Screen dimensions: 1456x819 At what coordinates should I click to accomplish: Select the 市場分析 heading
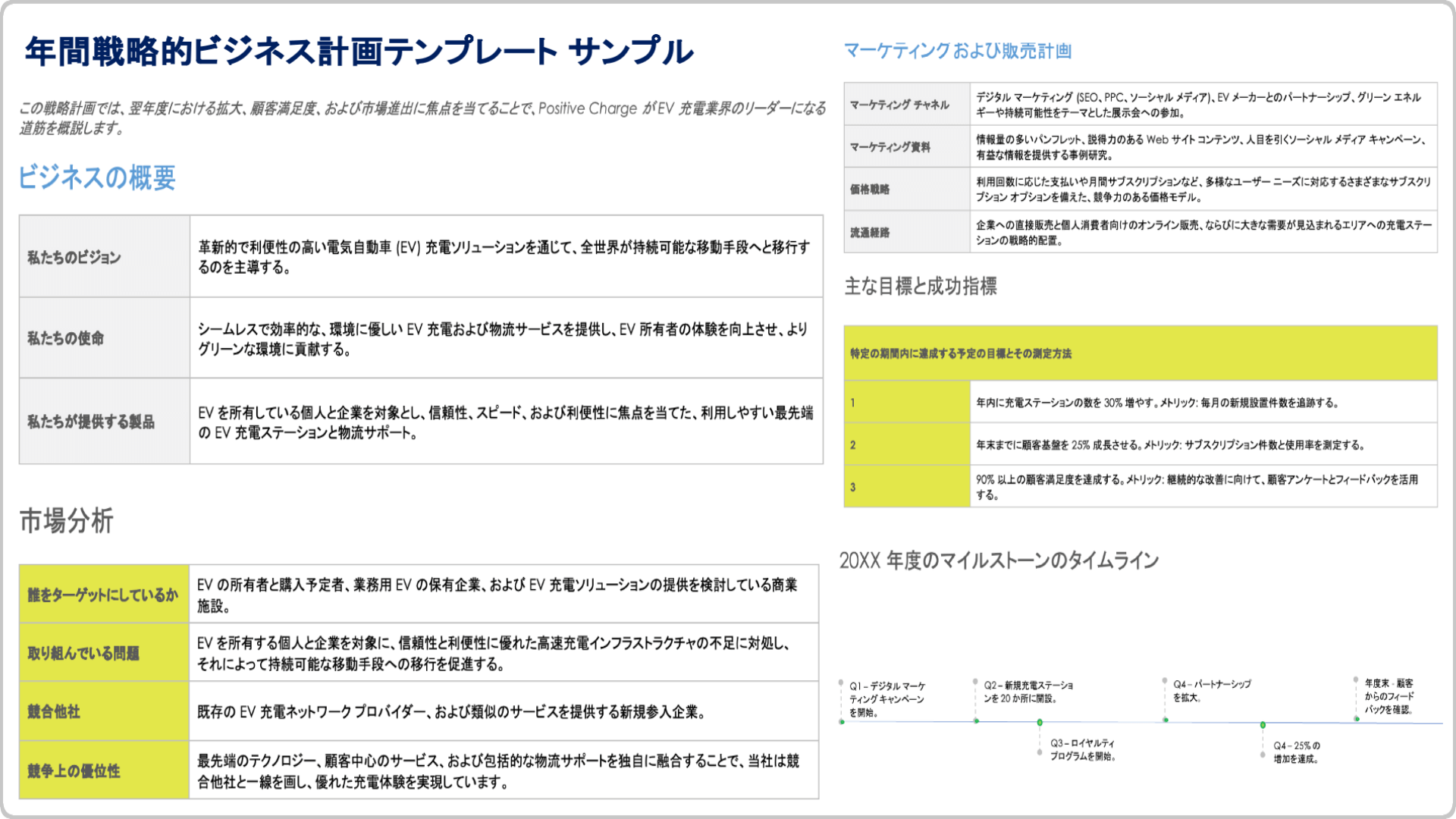point(66,521)
